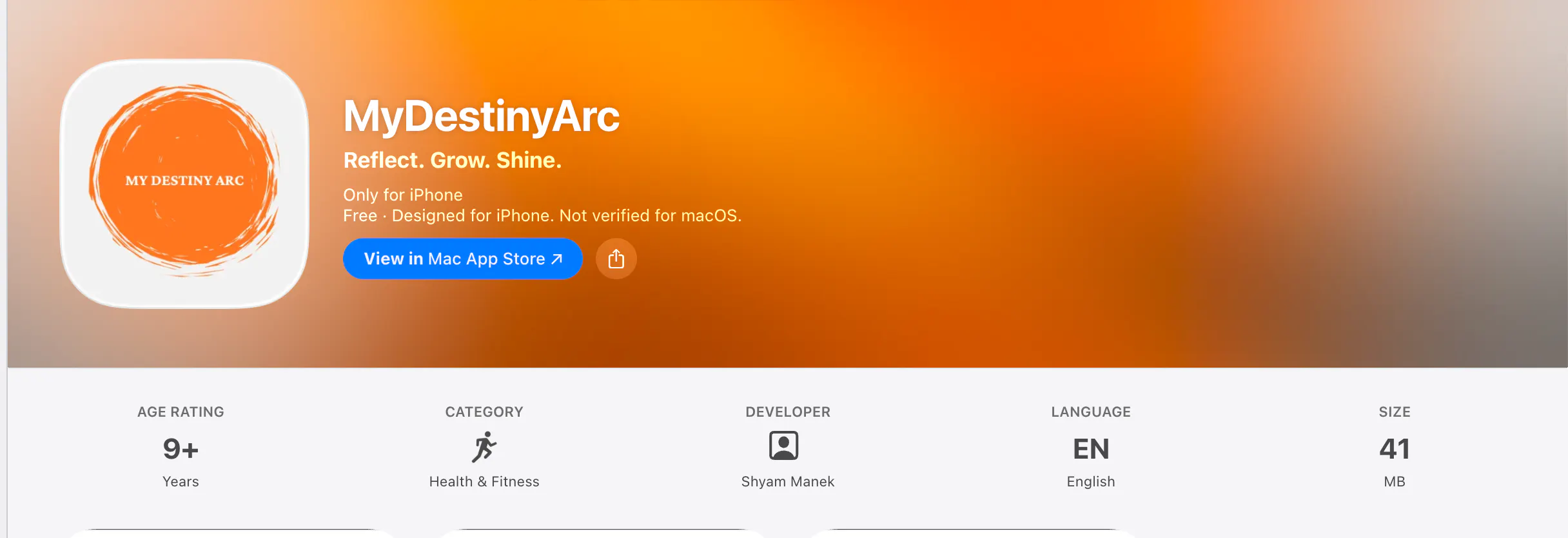Click the AGE RATING header label
Image resolution: width=1568 pixels, height=538 pixels.
[x=181, y=412]
